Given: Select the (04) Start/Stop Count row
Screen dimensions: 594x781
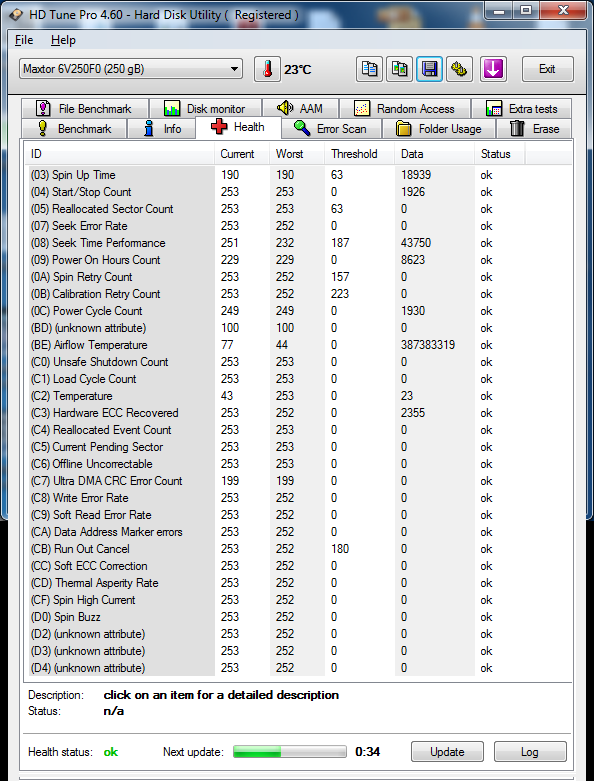Looking at the screenshot, I should 298,192.
